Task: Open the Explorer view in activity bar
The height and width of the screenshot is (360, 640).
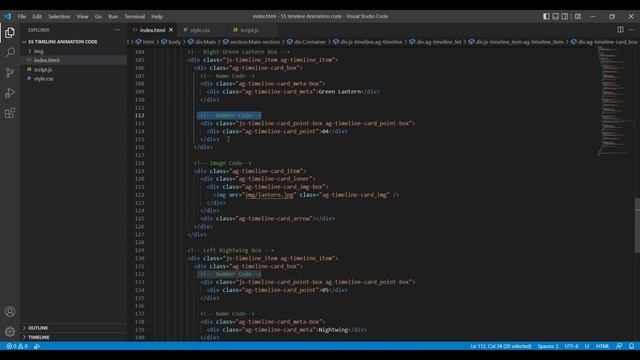Action: pyautogui.click(x=10, y=33)
